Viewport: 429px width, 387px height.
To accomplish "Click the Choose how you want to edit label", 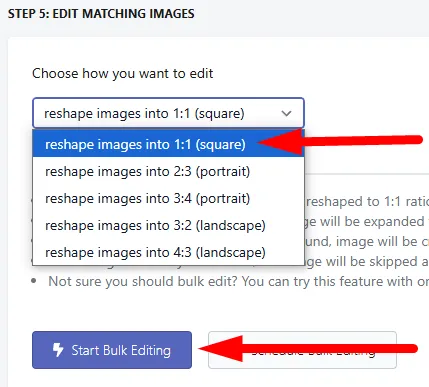I will [x=122, y=73].
